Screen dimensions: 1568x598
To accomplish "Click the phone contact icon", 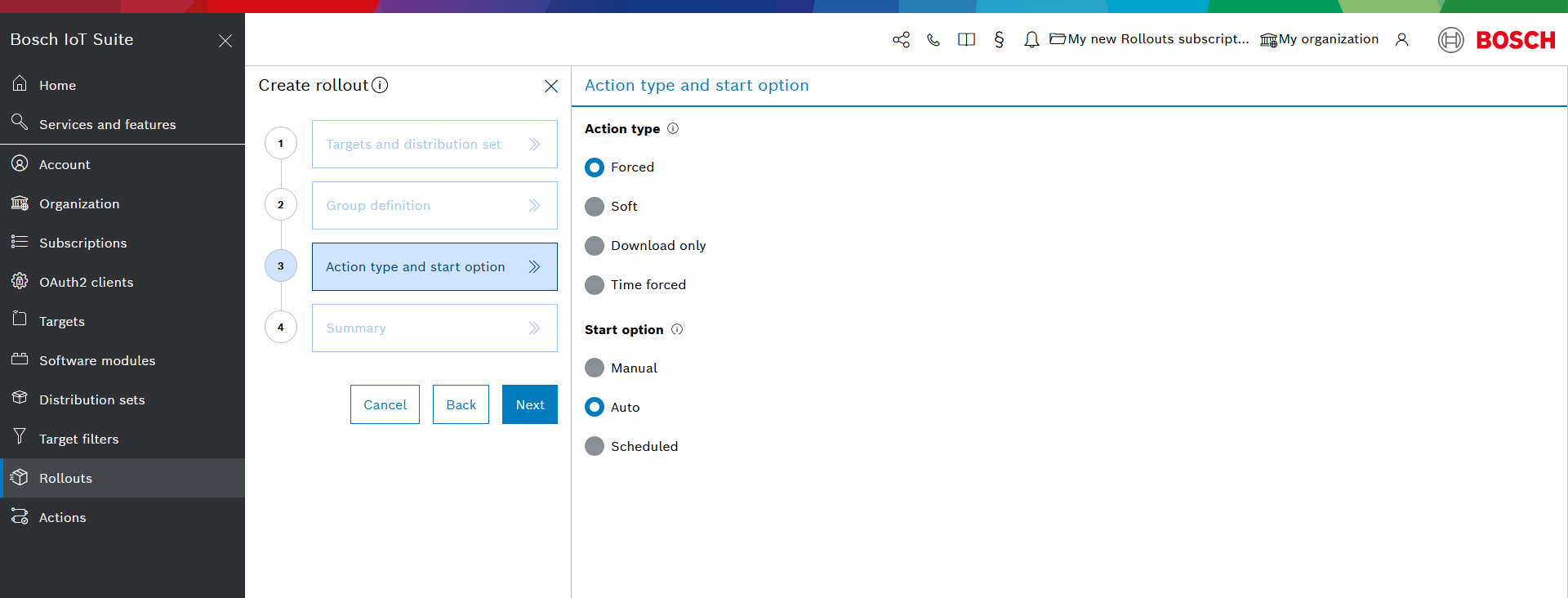I will [933, 39].
